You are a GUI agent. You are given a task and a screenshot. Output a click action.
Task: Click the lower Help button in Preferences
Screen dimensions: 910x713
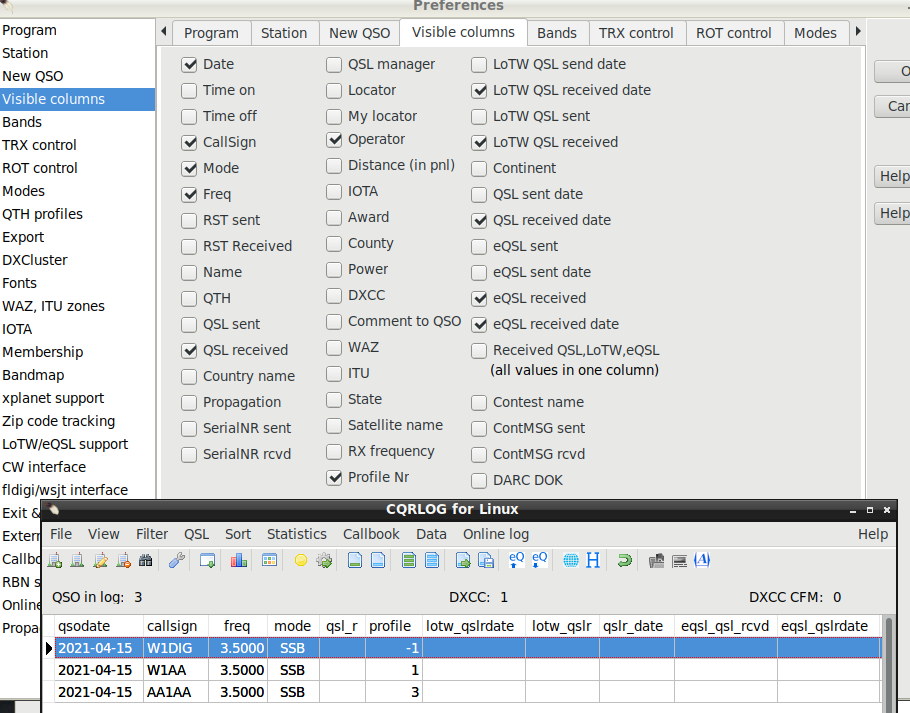(892, 213)
